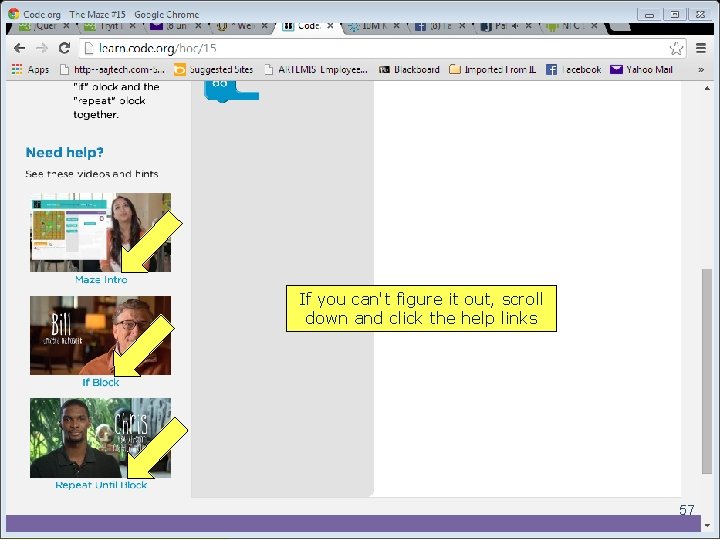Open the Apps grid shortcut
The width and height of the screenshot is (720, 540).
[x=30, y=69]
